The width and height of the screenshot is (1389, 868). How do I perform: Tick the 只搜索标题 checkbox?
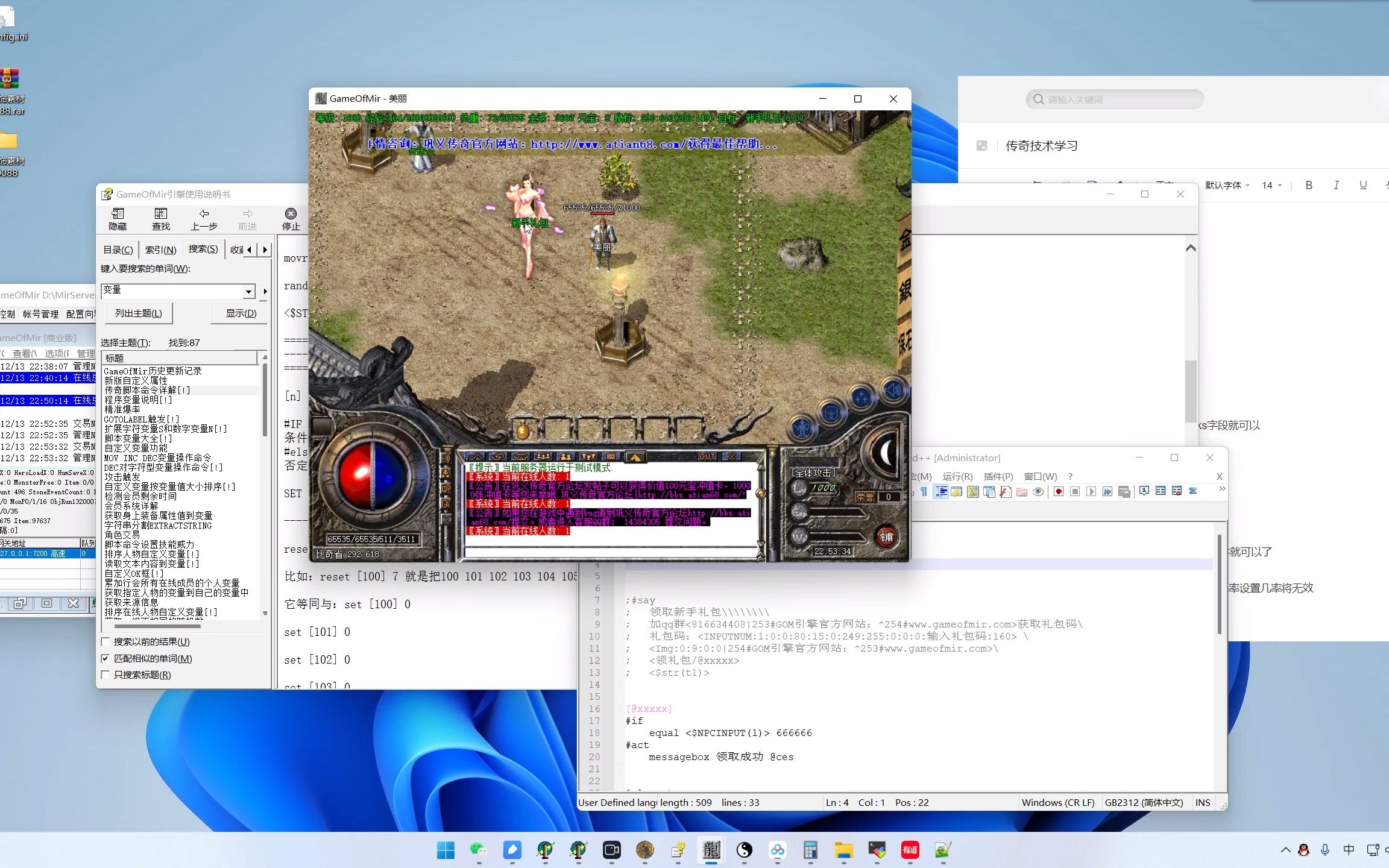click(x=106, y=675)
